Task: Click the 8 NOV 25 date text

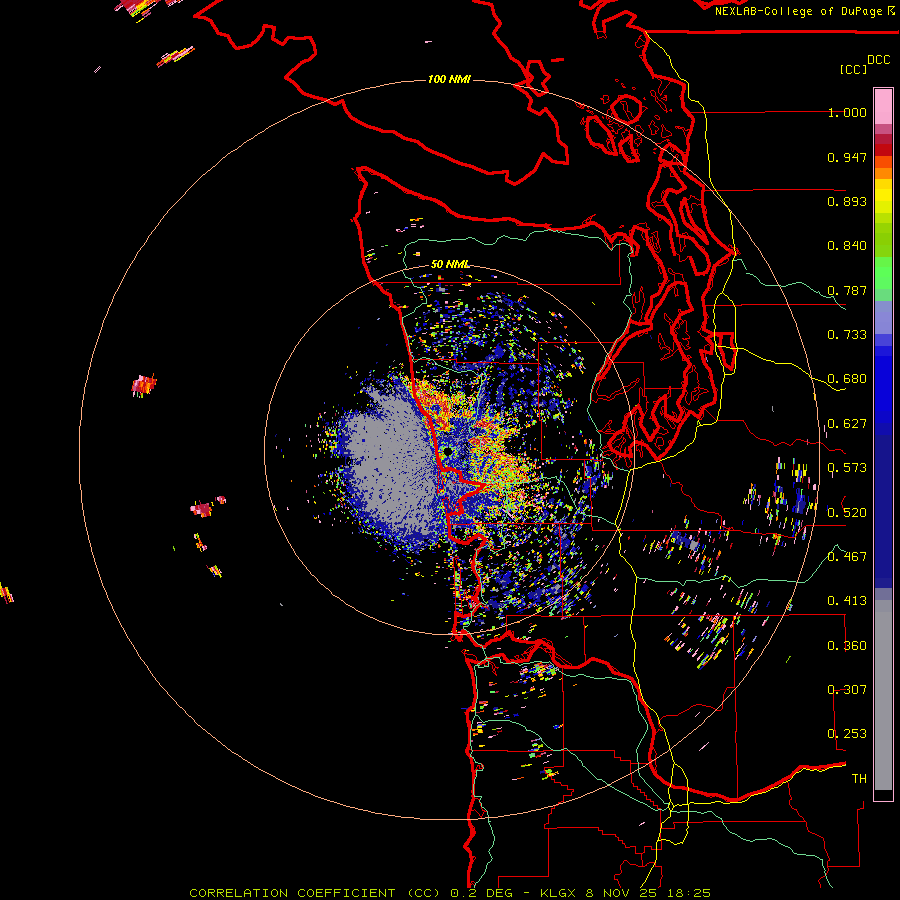Action: point(622,893)
